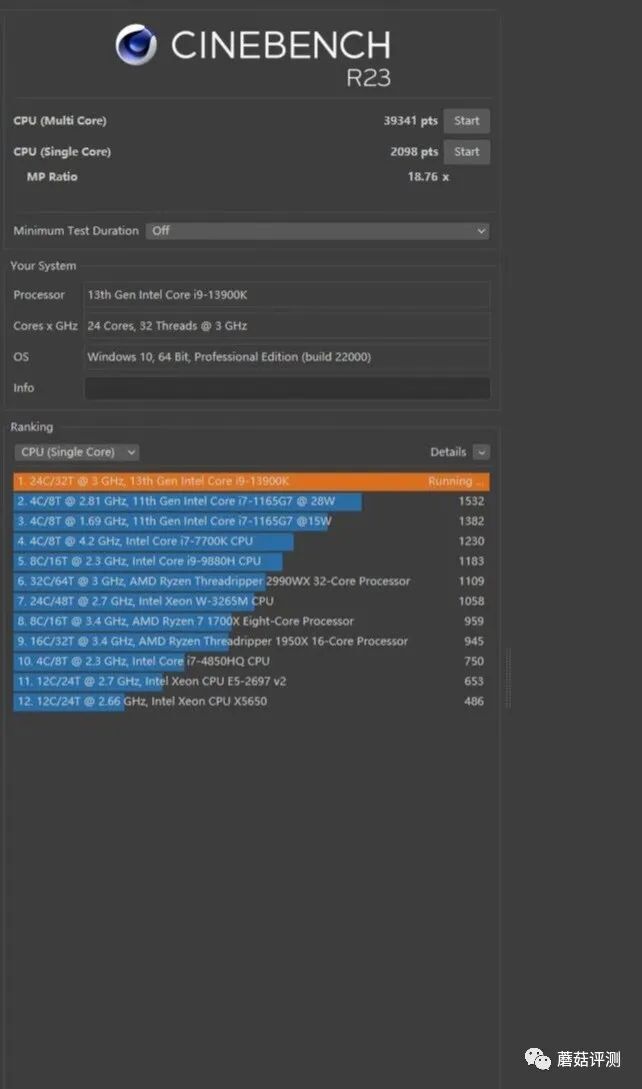Select ranking row Threadripper 2990WX
This screenshot has width=642, height=1089.
(252, 581)
